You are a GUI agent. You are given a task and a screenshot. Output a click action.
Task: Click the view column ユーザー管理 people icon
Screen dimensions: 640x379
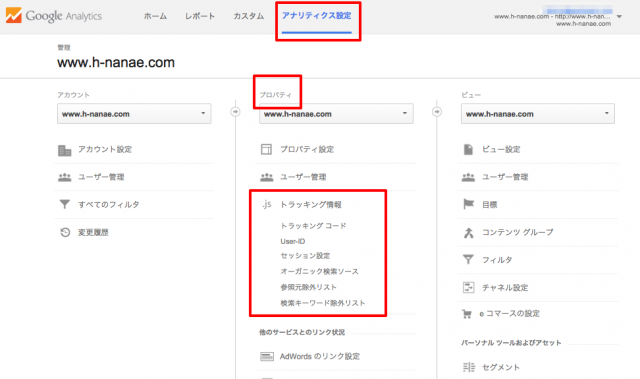click(468, 177)
